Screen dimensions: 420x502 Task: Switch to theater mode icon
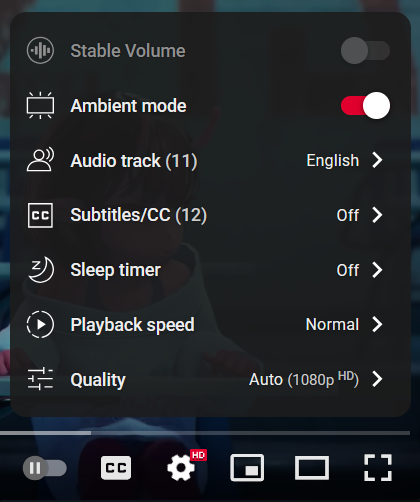point(312,468)
